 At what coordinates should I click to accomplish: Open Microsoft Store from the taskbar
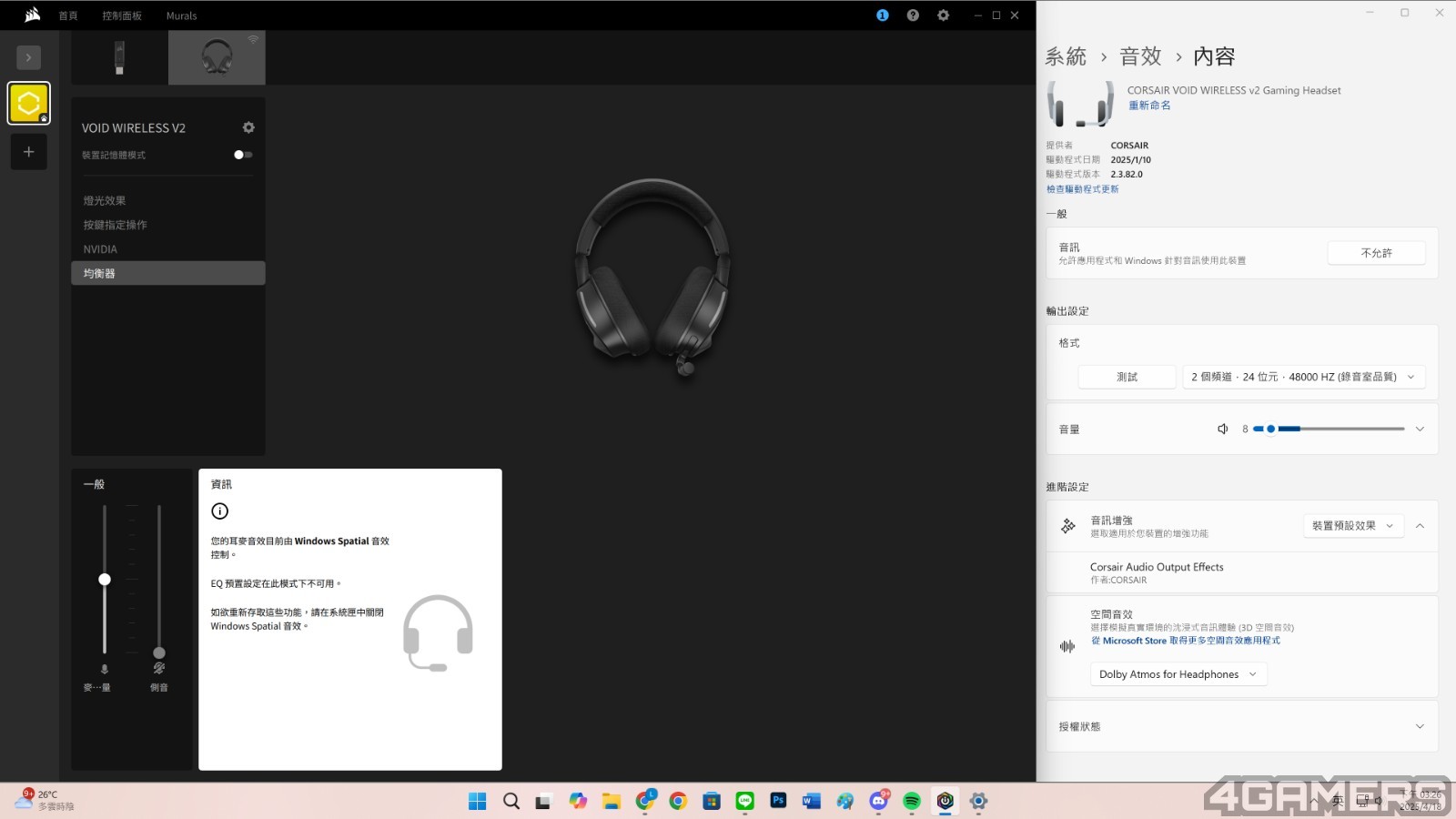coord(712,801)
